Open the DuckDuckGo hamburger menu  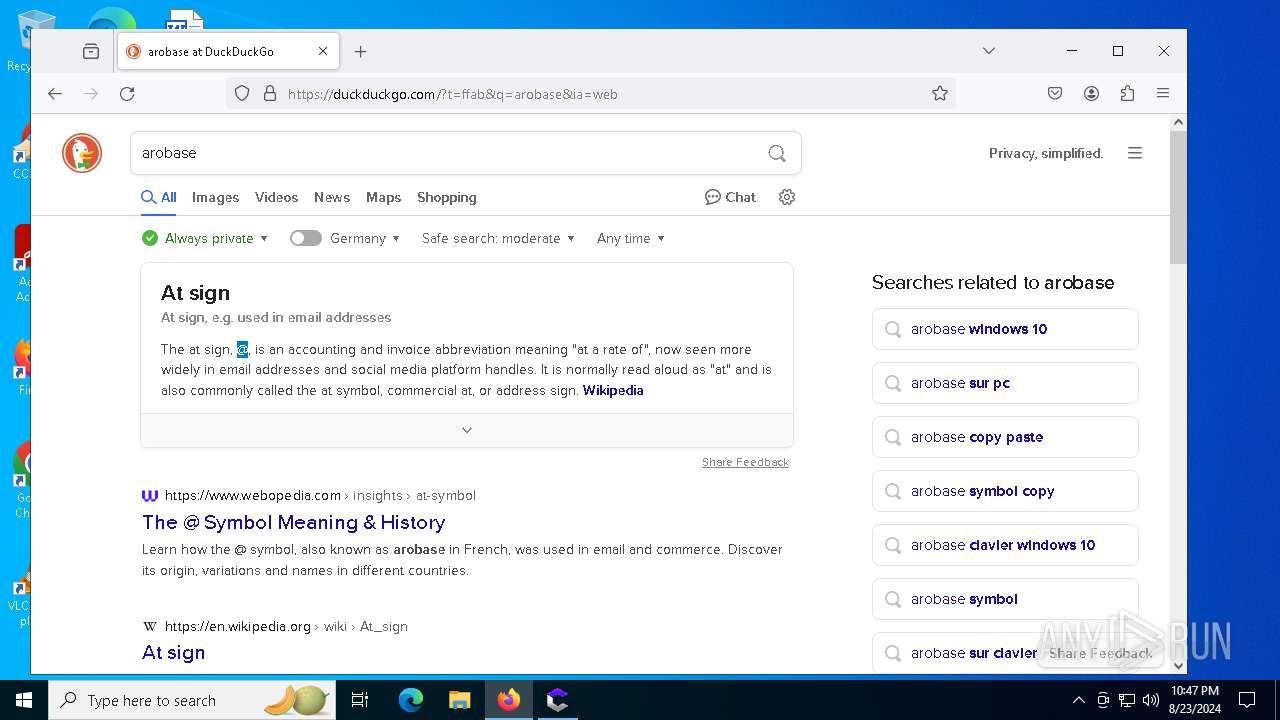pos(1135,153)
